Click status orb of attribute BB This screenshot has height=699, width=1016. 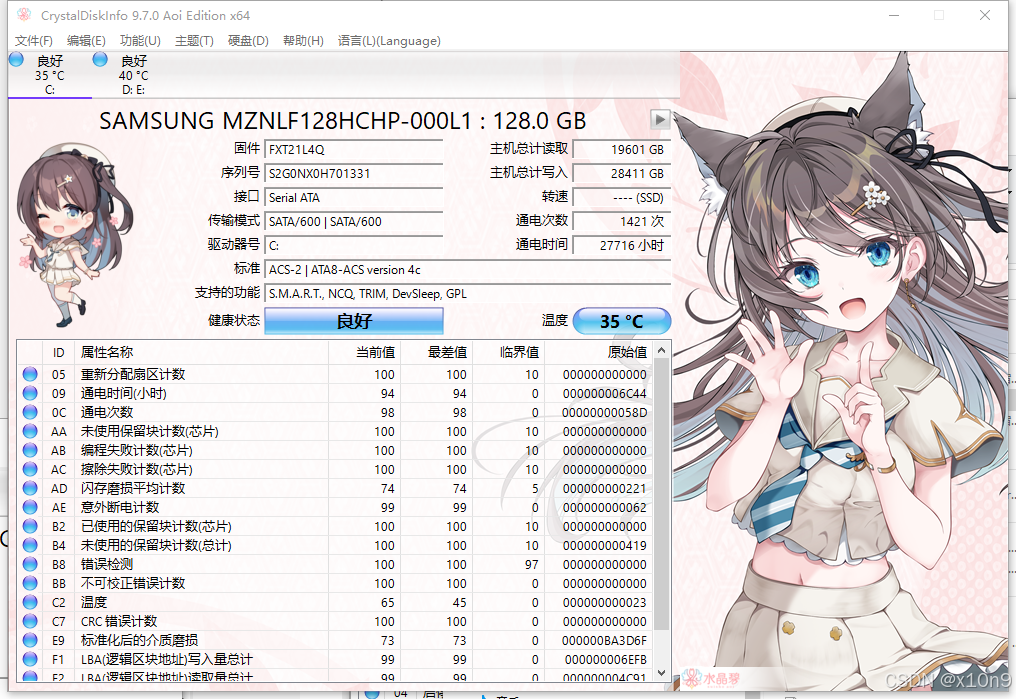(x=30, y=583)
